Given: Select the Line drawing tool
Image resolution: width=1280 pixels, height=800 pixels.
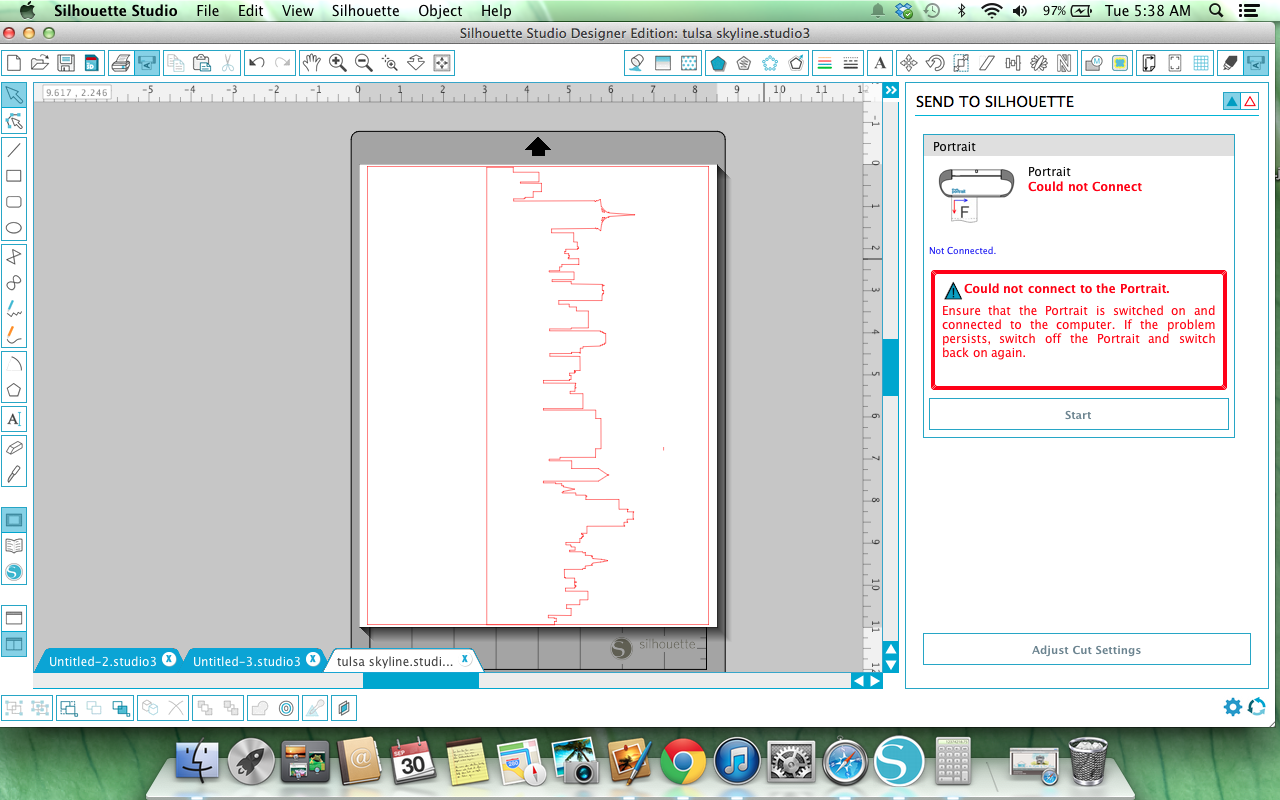Looking at the screenshot, I should (x=14, y=150).
